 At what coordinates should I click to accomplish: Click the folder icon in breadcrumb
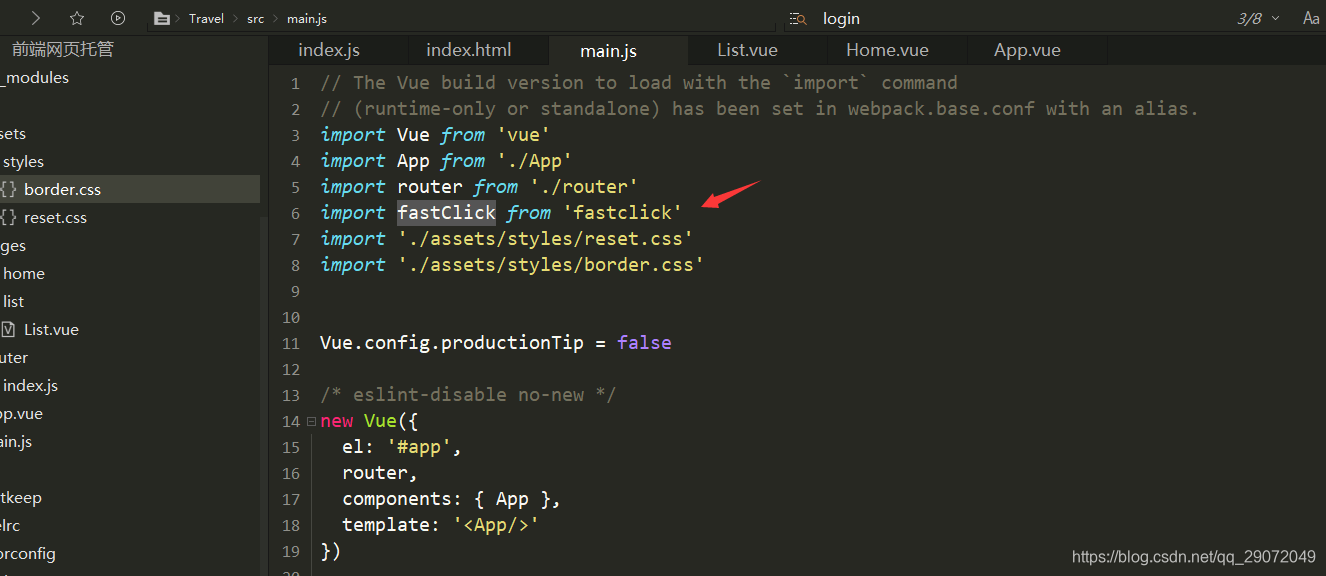[x=161, y=18]
